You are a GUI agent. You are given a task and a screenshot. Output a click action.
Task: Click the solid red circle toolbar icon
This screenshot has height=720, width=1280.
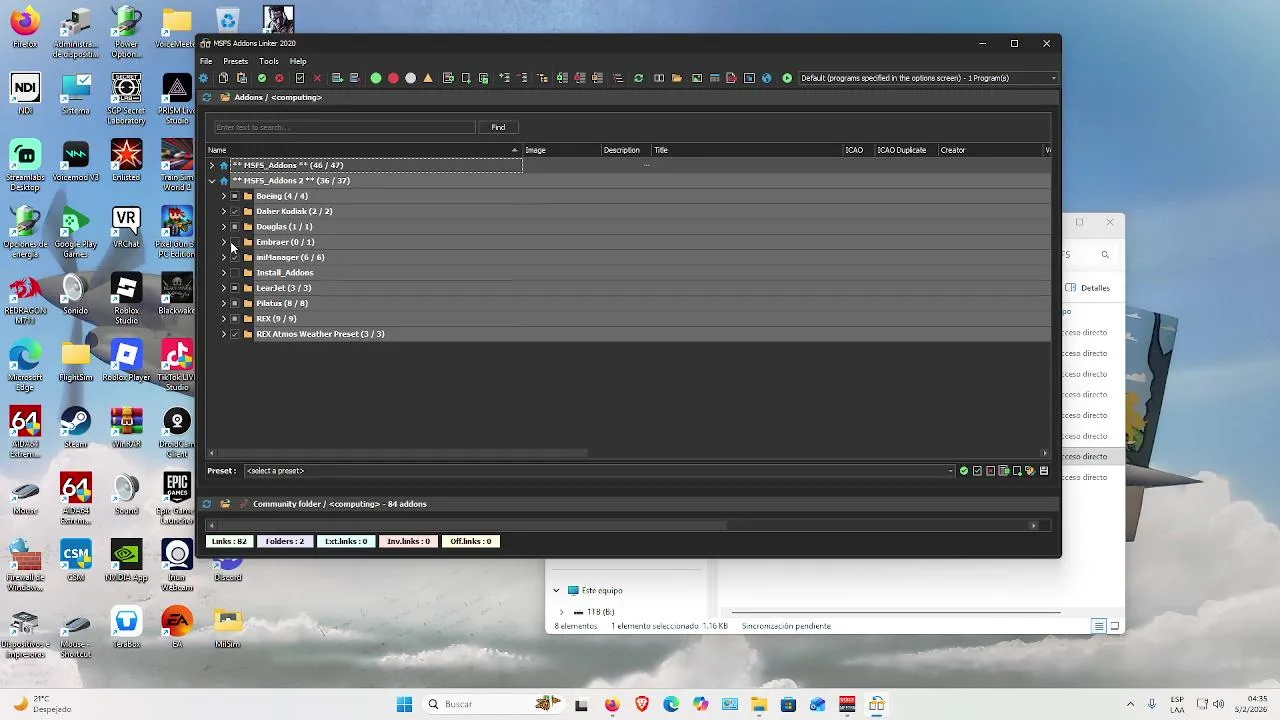point(393,78)
